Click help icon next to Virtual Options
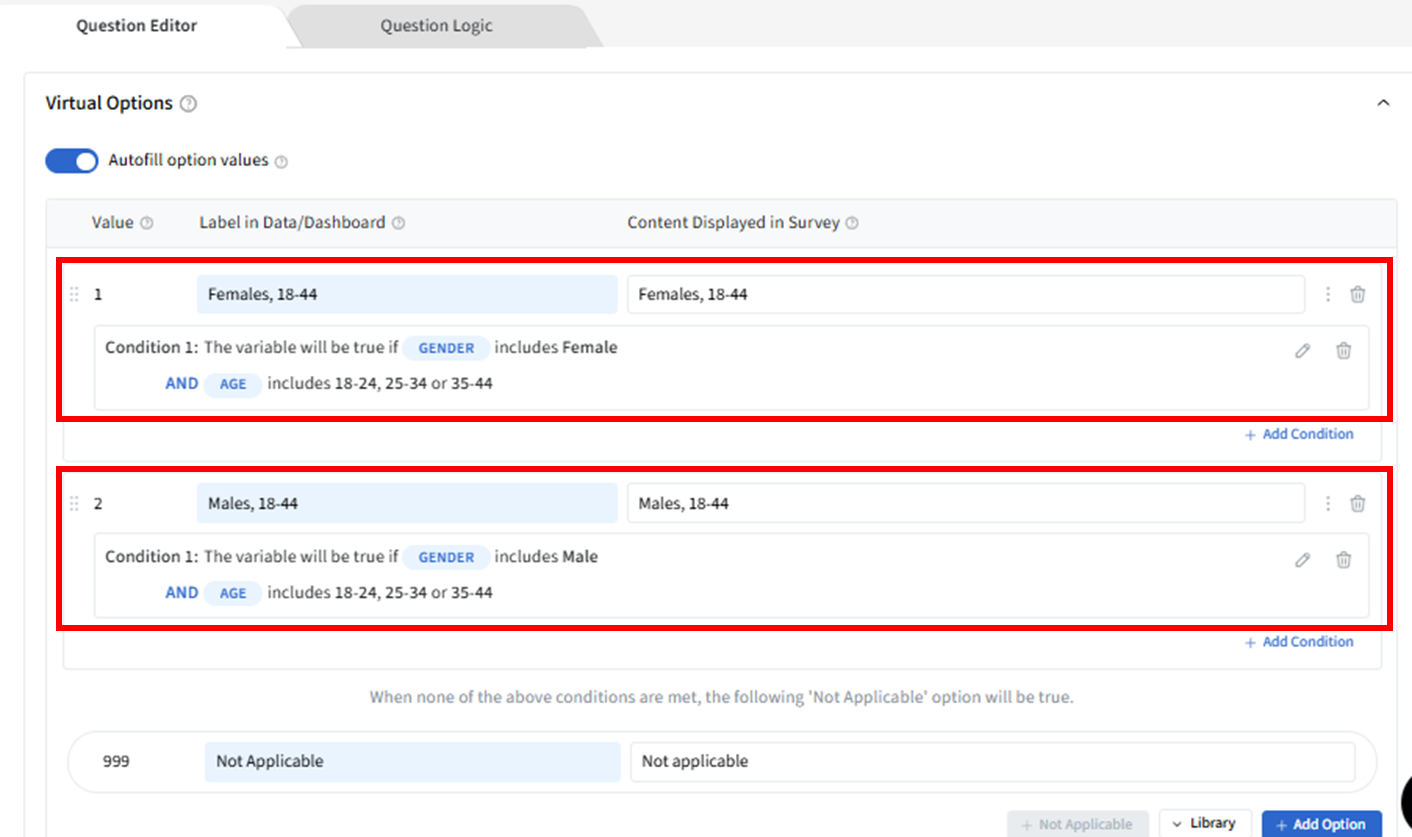 point(189,104)
